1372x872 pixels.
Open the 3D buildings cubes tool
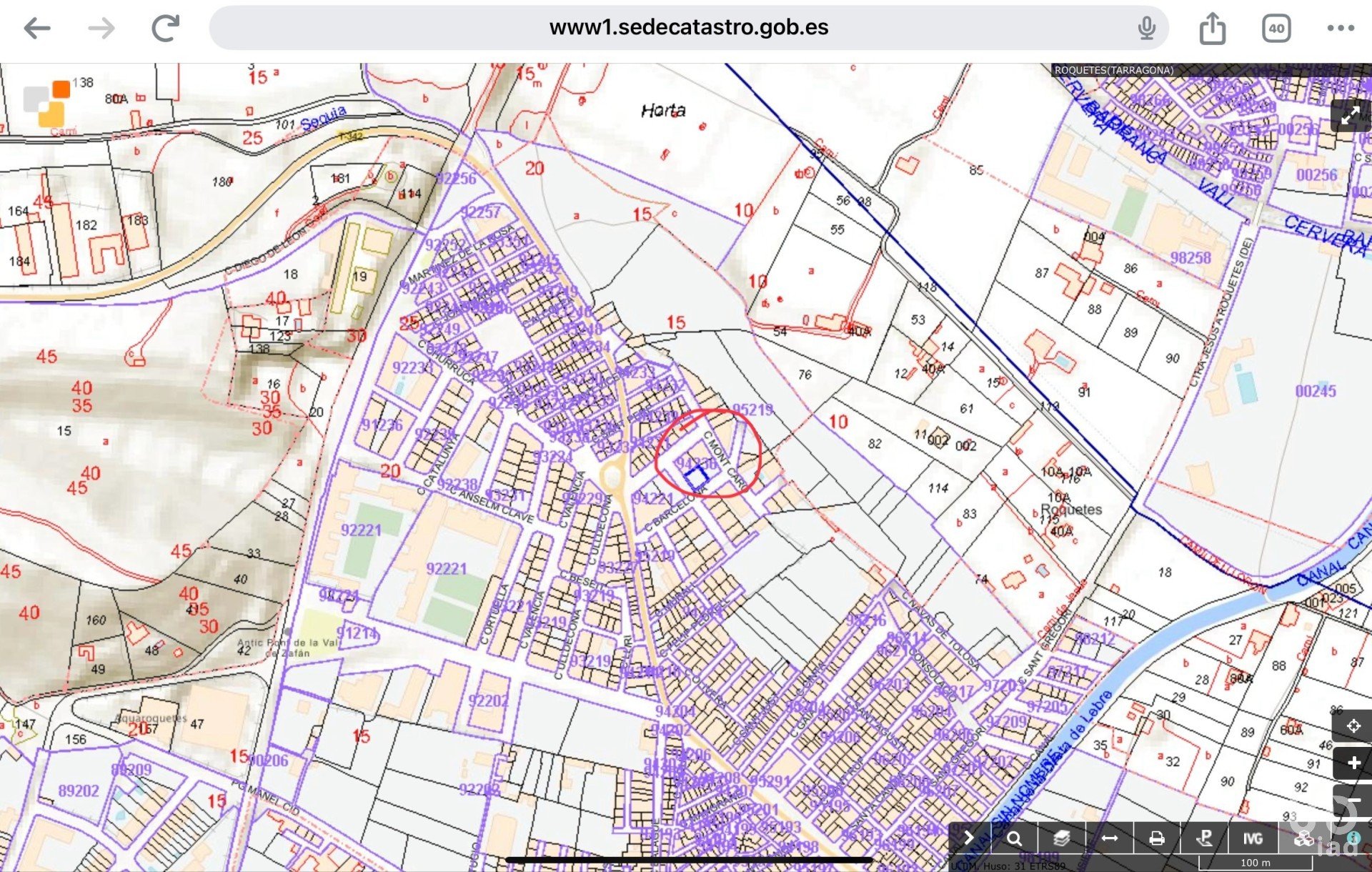point(1304,838)
